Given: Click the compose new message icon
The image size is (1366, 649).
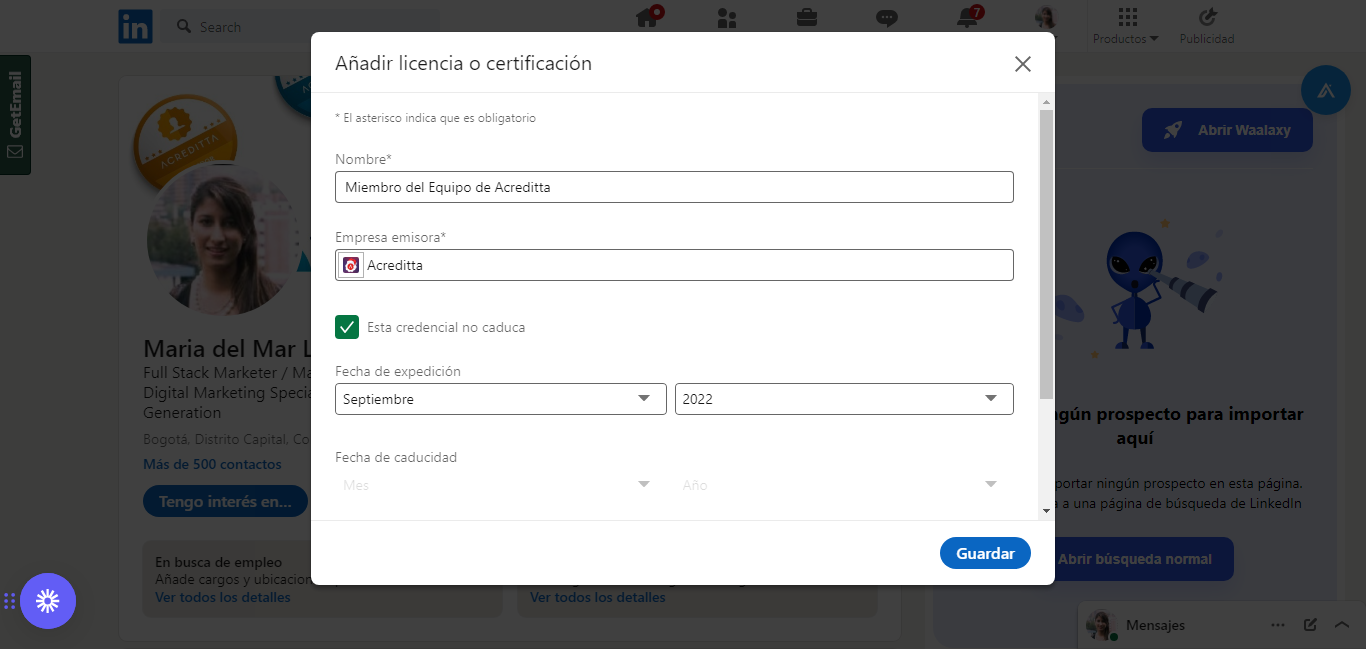Looking at the screenshot, I should (x=1310, y=625).
